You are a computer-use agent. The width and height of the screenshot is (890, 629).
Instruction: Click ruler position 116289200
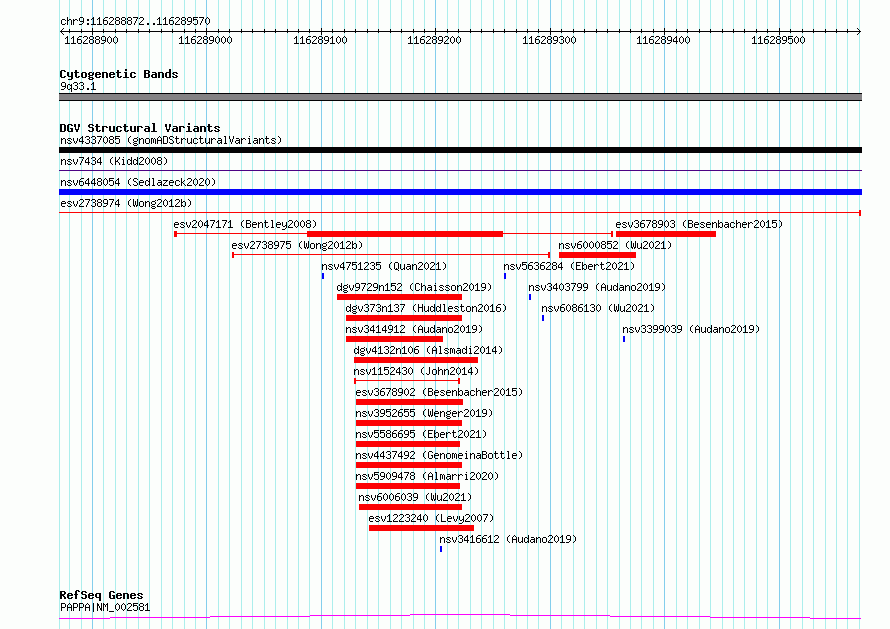tap(434, 40)
